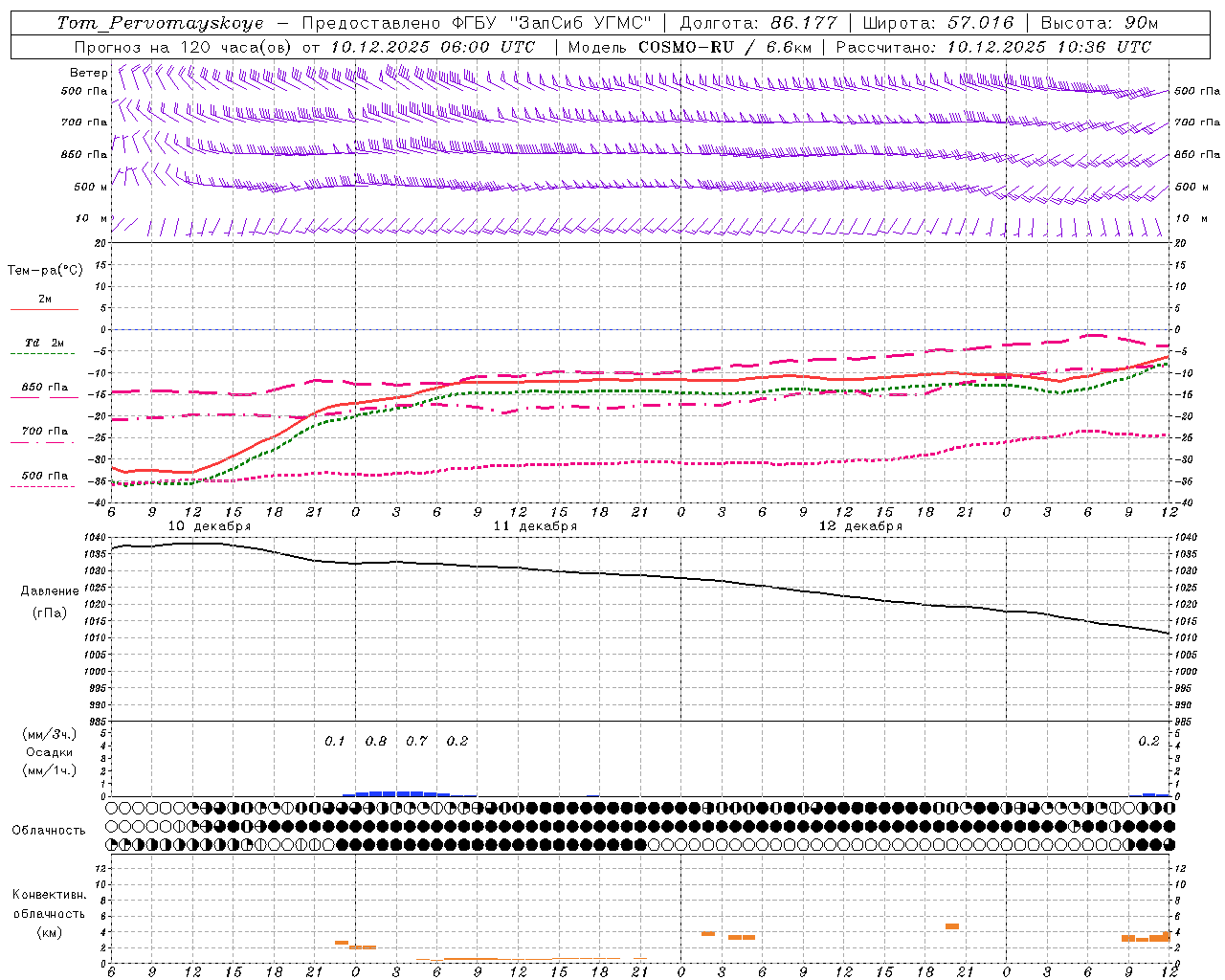Click the Модель COSMO-RU / 6.6км label

(689, 47)
